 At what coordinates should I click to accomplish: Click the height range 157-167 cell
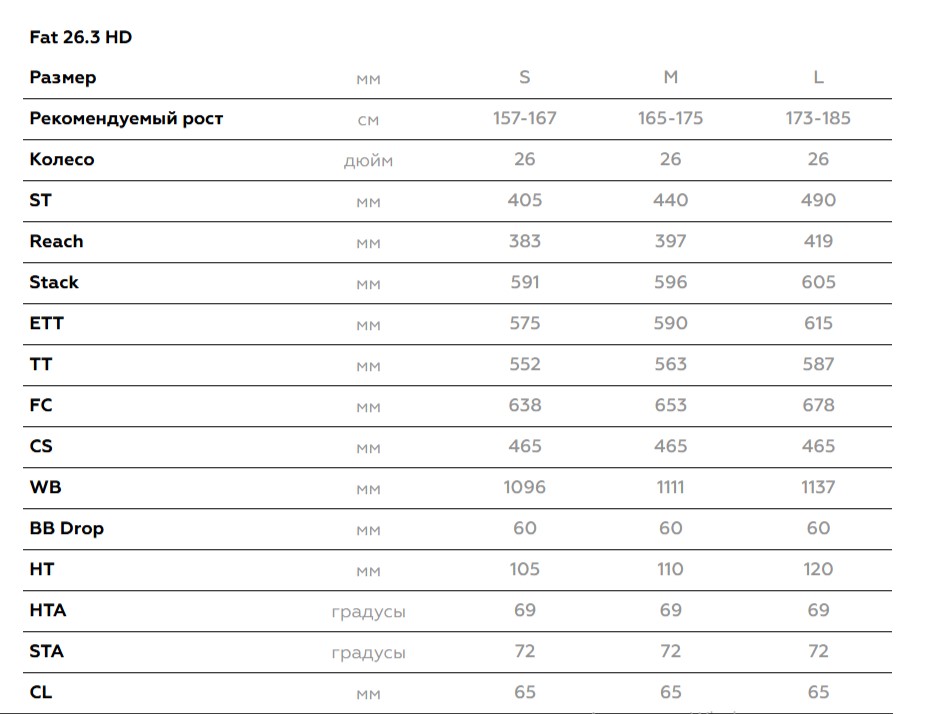tap(525, 119)
